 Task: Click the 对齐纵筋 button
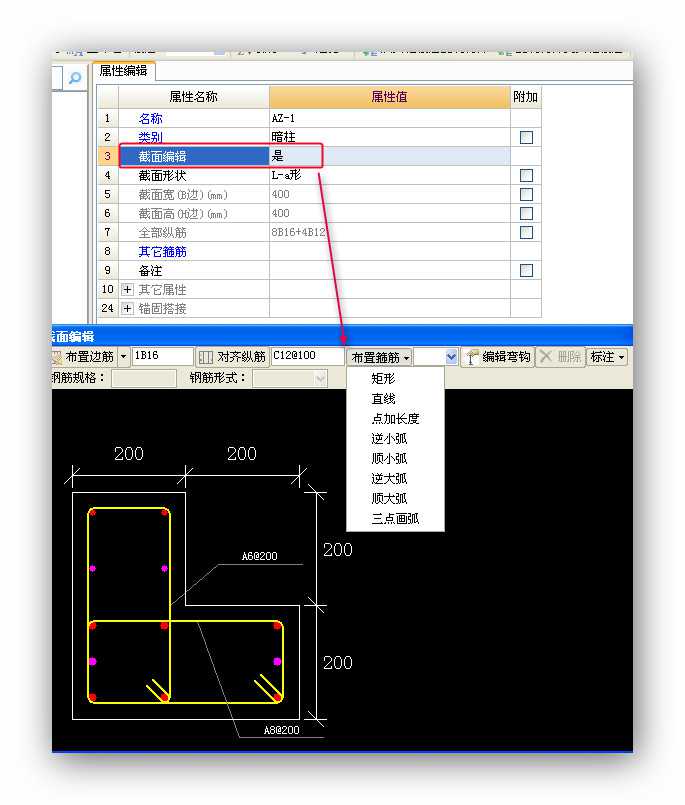click(233, 357)
